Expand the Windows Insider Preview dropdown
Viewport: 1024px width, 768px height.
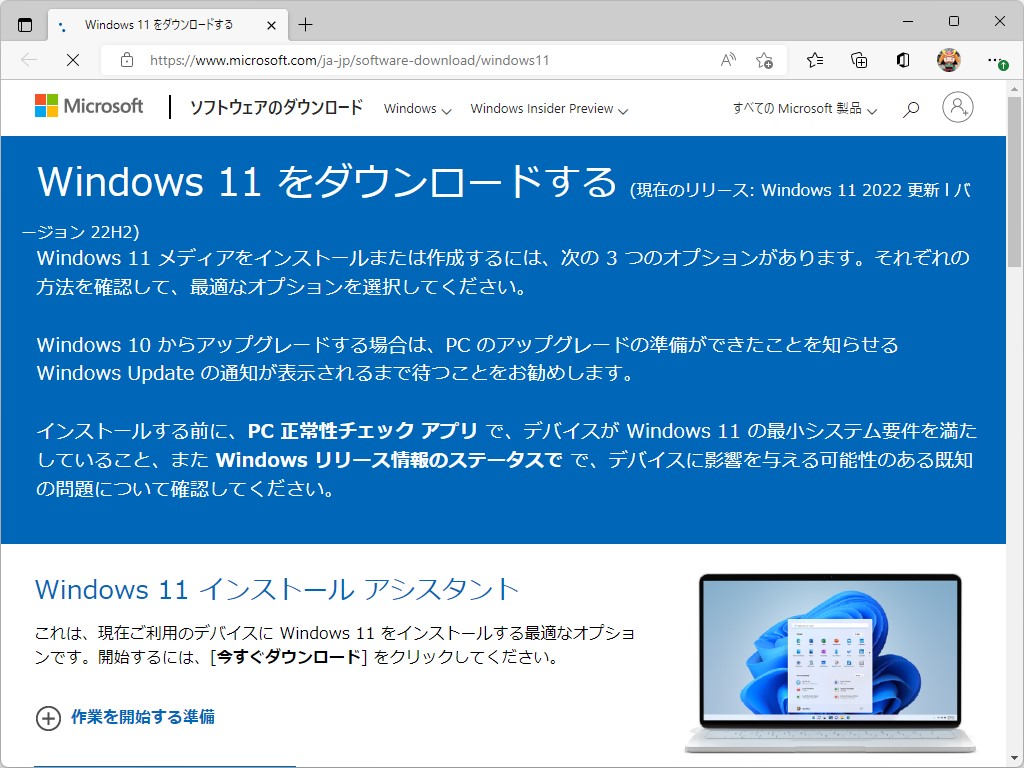548,108
